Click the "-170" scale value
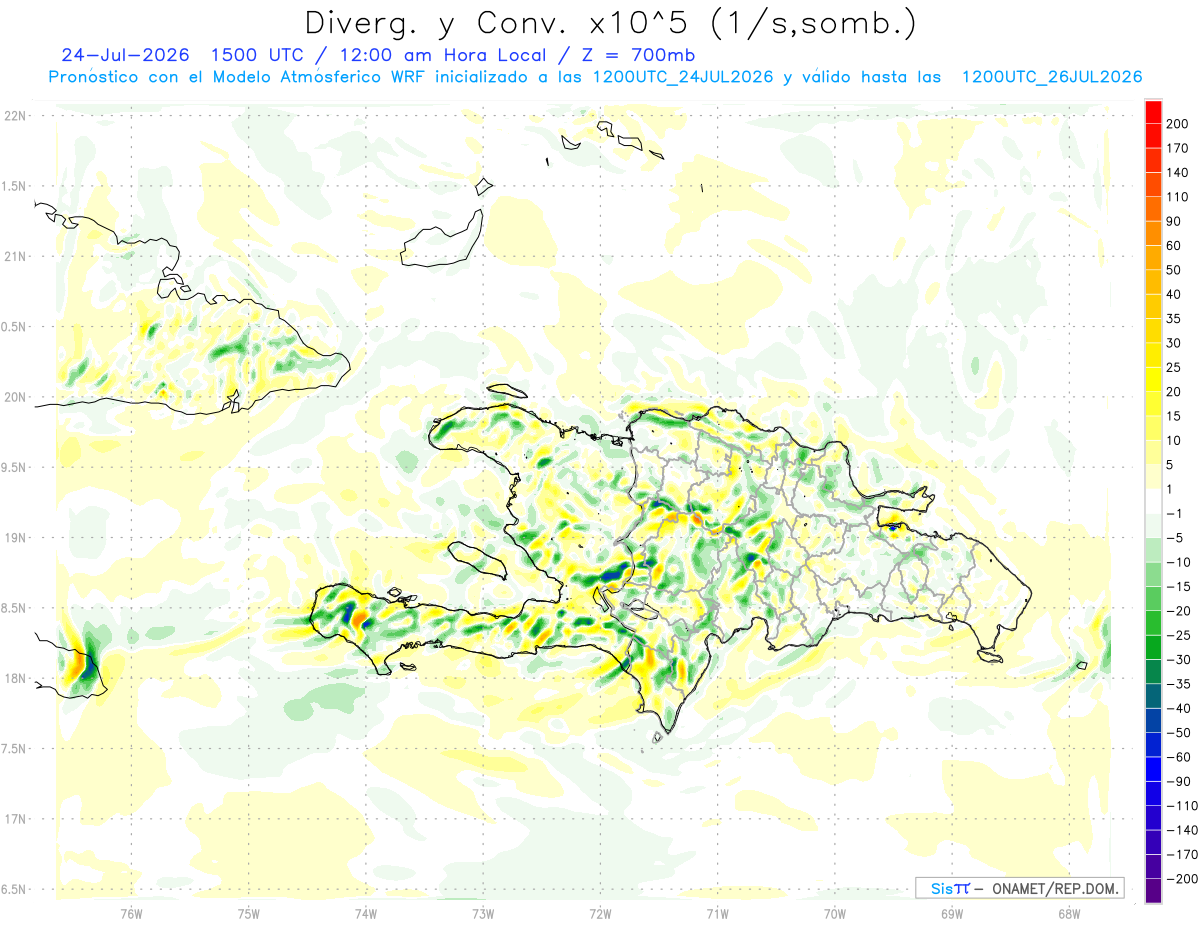The height and width of the screenshot is (927, 1200). (1180, 855)
